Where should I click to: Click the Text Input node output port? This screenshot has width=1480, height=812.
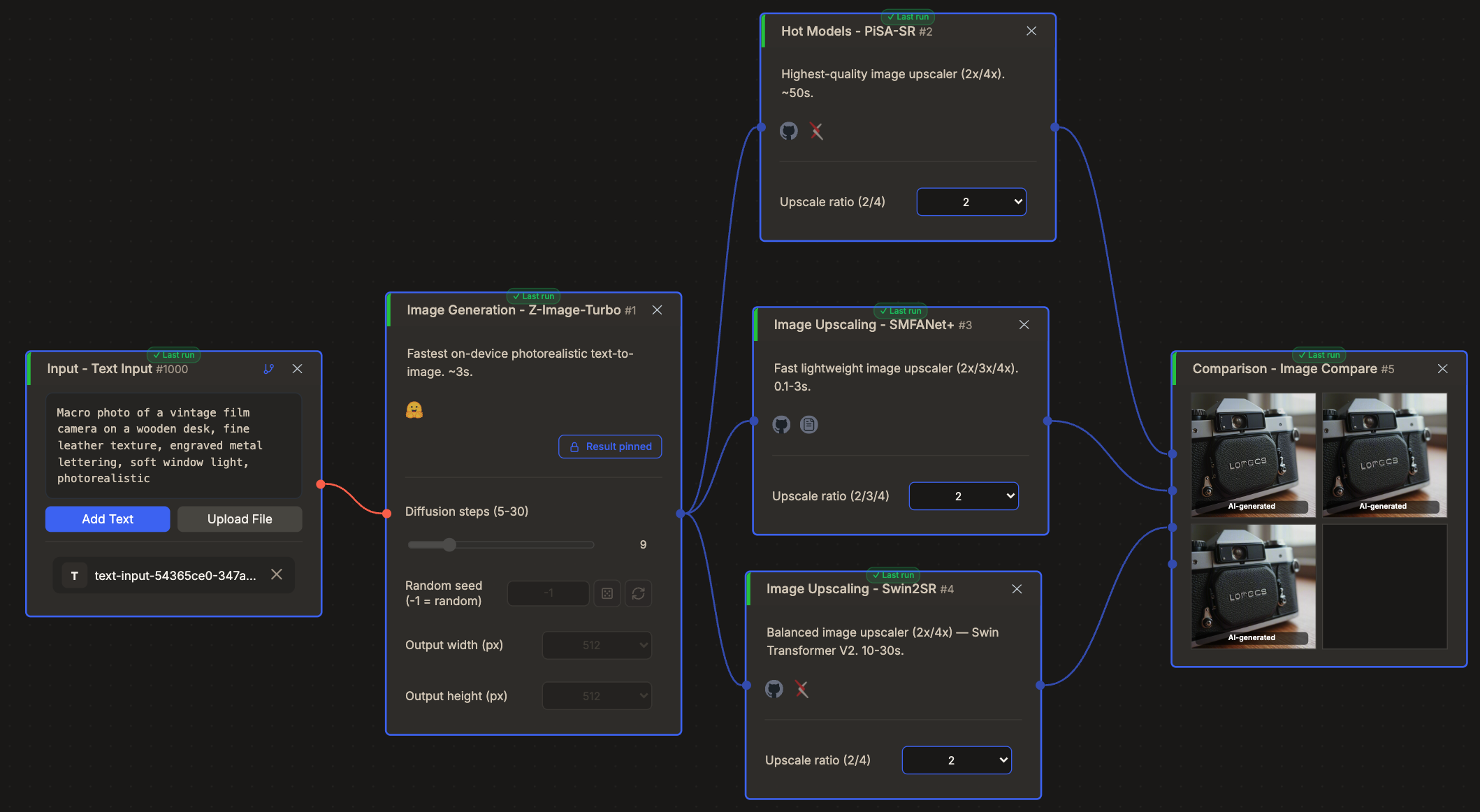321,484
